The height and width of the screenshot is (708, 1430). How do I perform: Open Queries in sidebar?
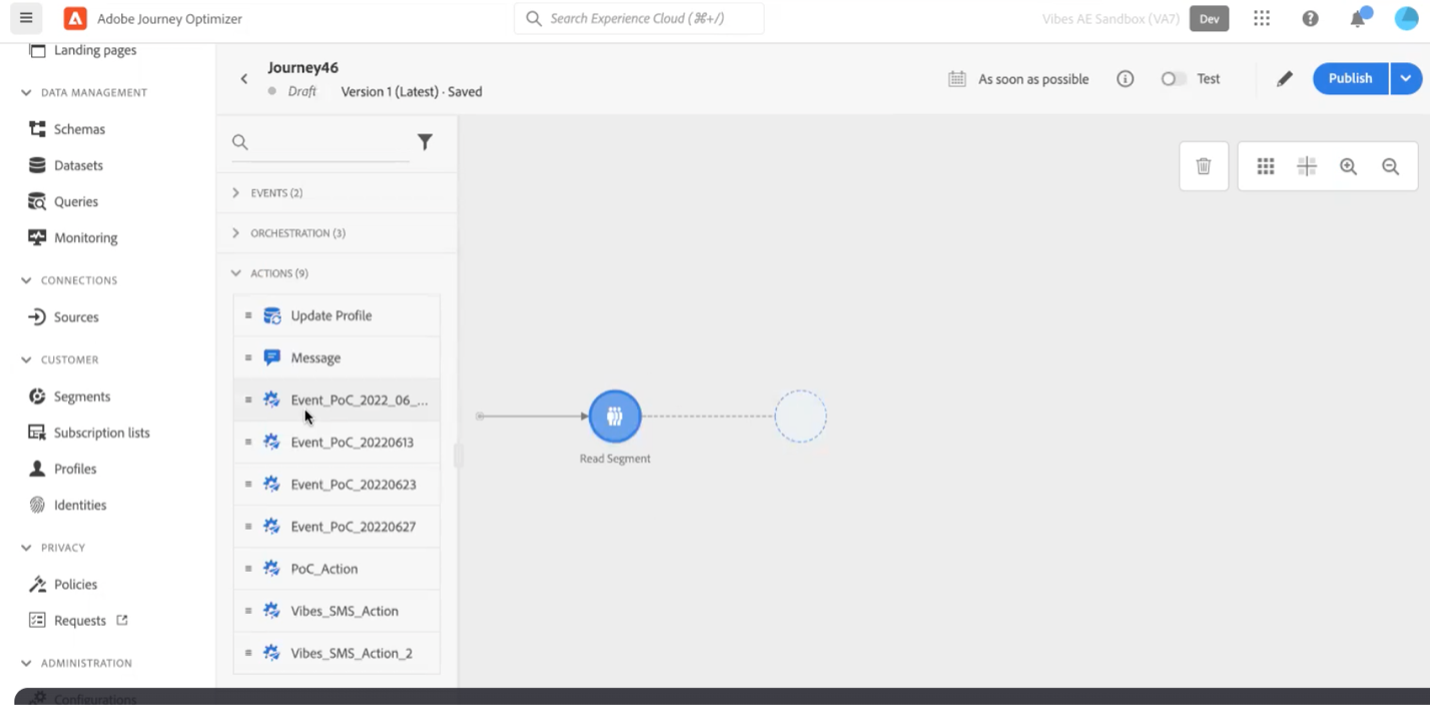tap(76, 201)
